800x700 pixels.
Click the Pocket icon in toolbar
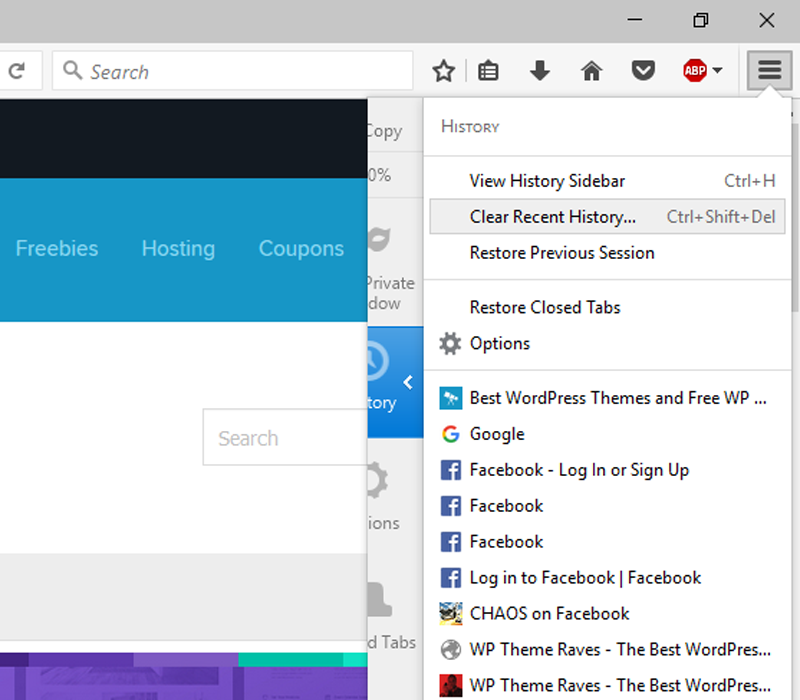pyautogui.click(x=643, y=71)
